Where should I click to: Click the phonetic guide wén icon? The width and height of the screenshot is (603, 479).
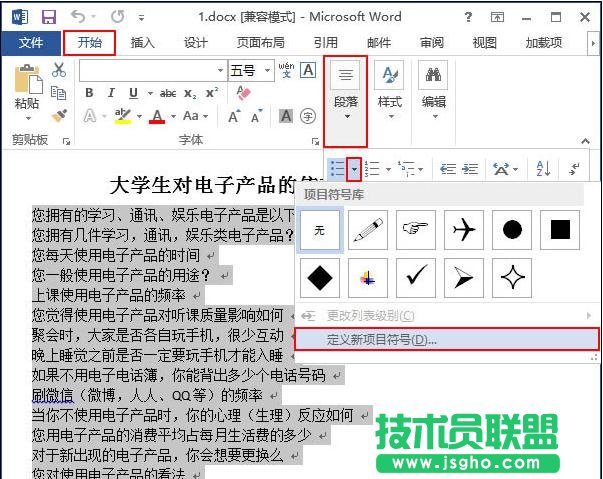tap(287, 70)
